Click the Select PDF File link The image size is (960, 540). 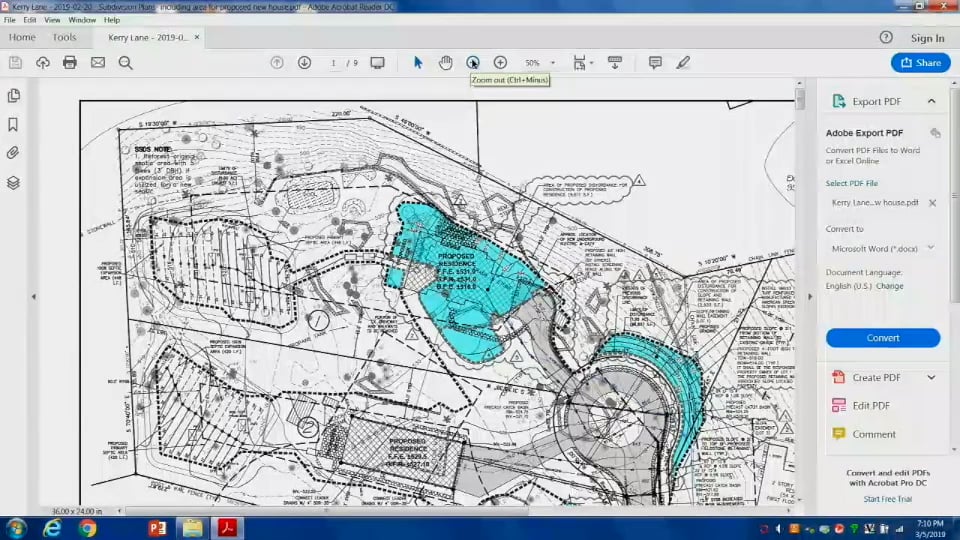coord(851,183)
